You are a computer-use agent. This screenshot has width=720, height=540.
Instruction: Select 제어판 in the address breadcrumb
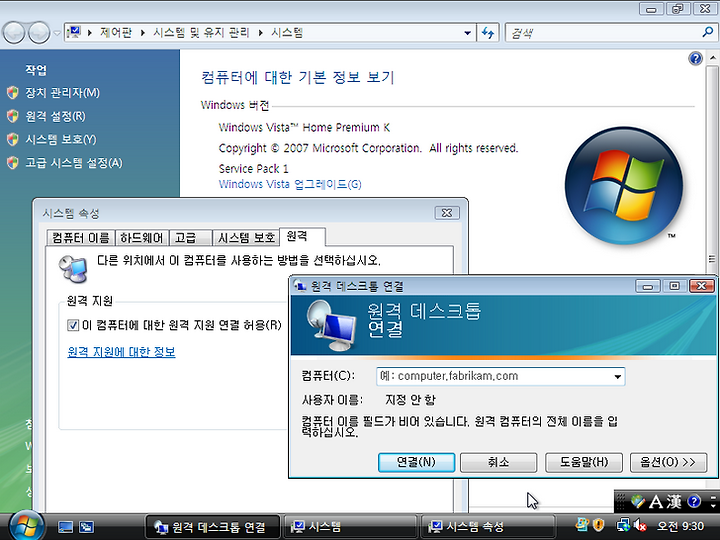coord(116,33)
